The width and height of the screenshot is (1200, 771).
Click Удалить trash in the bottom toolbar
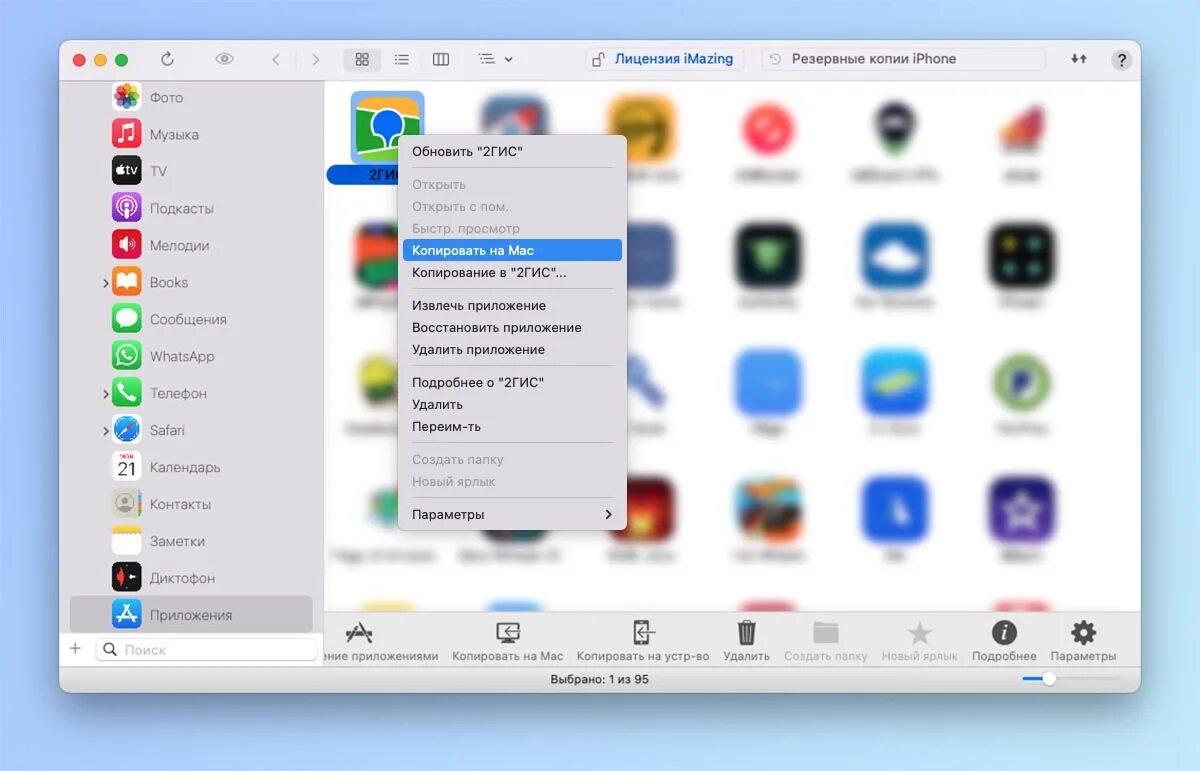tap(746, 641)
